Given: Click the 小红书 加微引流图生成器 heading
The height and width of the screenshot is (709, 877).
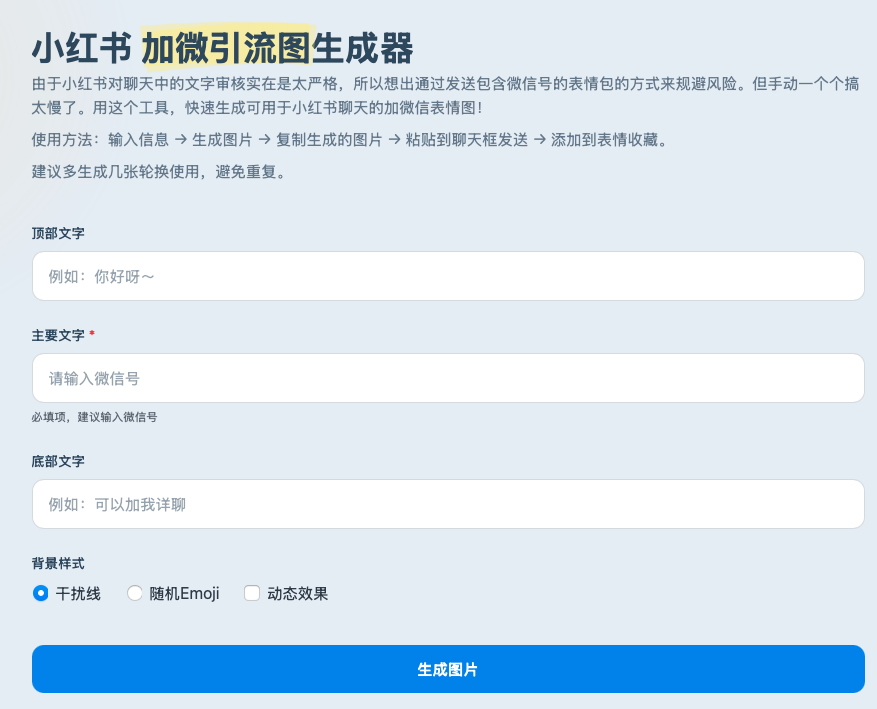Looking at the screenshot, I should click(222, 48).
